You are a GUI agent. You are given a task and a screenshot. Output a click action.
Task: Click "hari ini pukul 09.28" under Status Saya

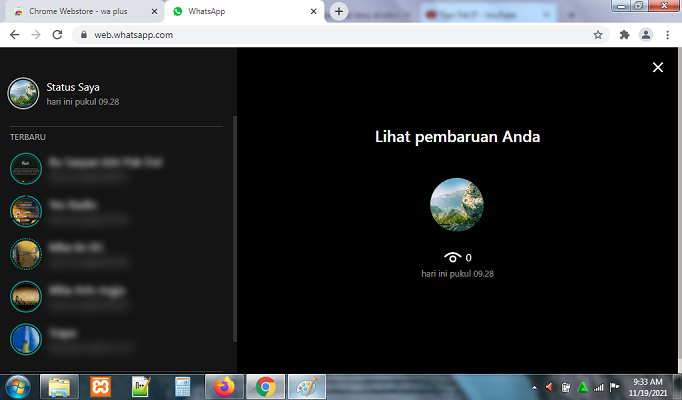tap(83, 102)
